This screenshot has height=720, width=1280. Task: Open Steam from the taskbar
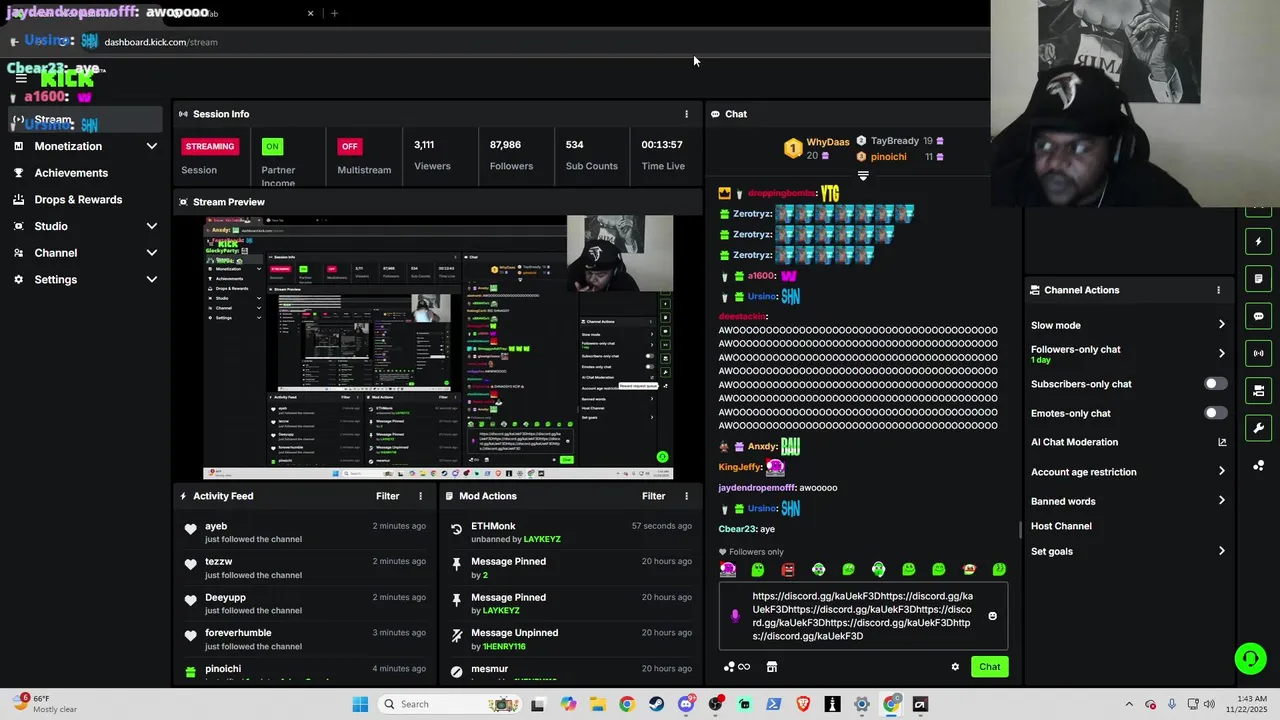point(656,704)
